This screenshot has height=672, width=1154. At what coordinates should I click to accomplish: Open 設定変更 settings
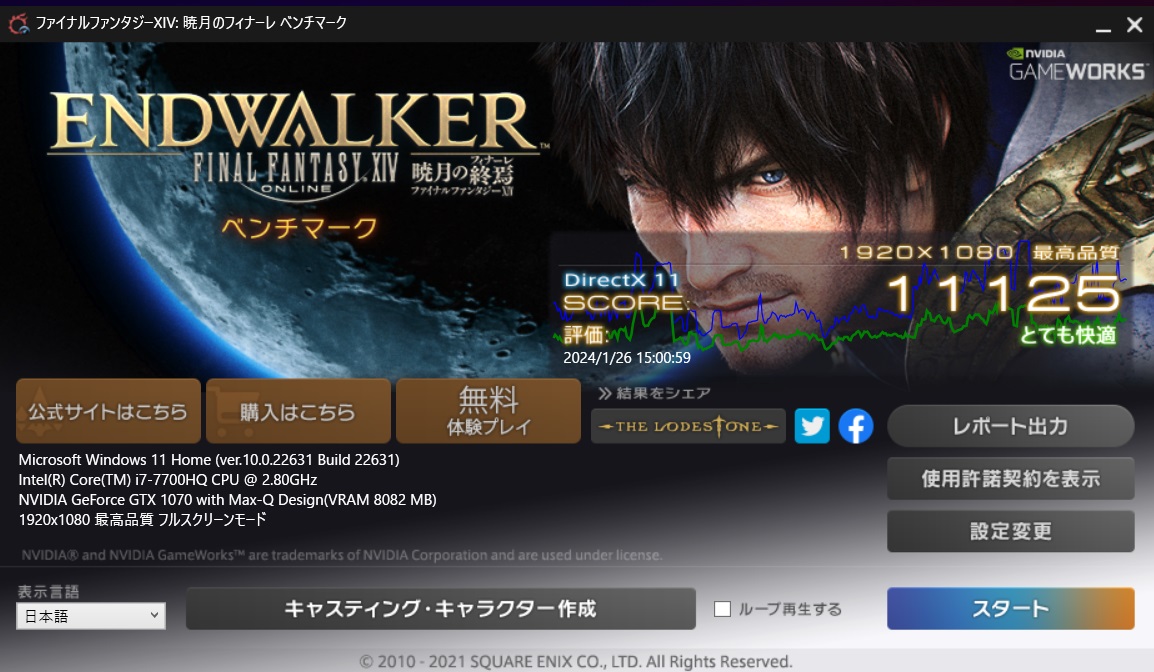click(x=1010, y=531)
